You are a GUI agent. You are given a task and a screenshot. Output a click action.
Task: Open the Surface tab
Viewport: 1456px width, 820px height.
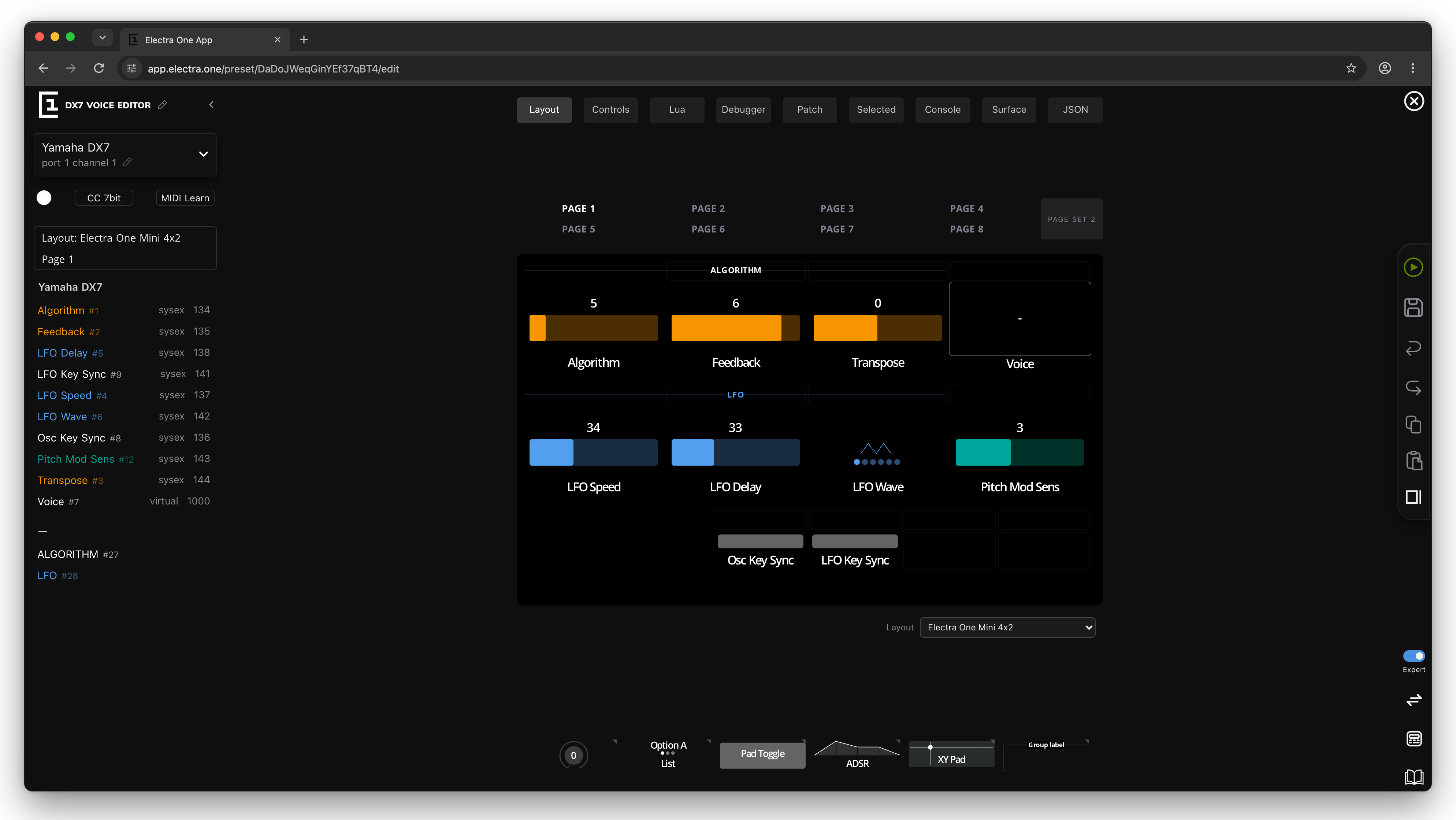[x=1009, y=109]
